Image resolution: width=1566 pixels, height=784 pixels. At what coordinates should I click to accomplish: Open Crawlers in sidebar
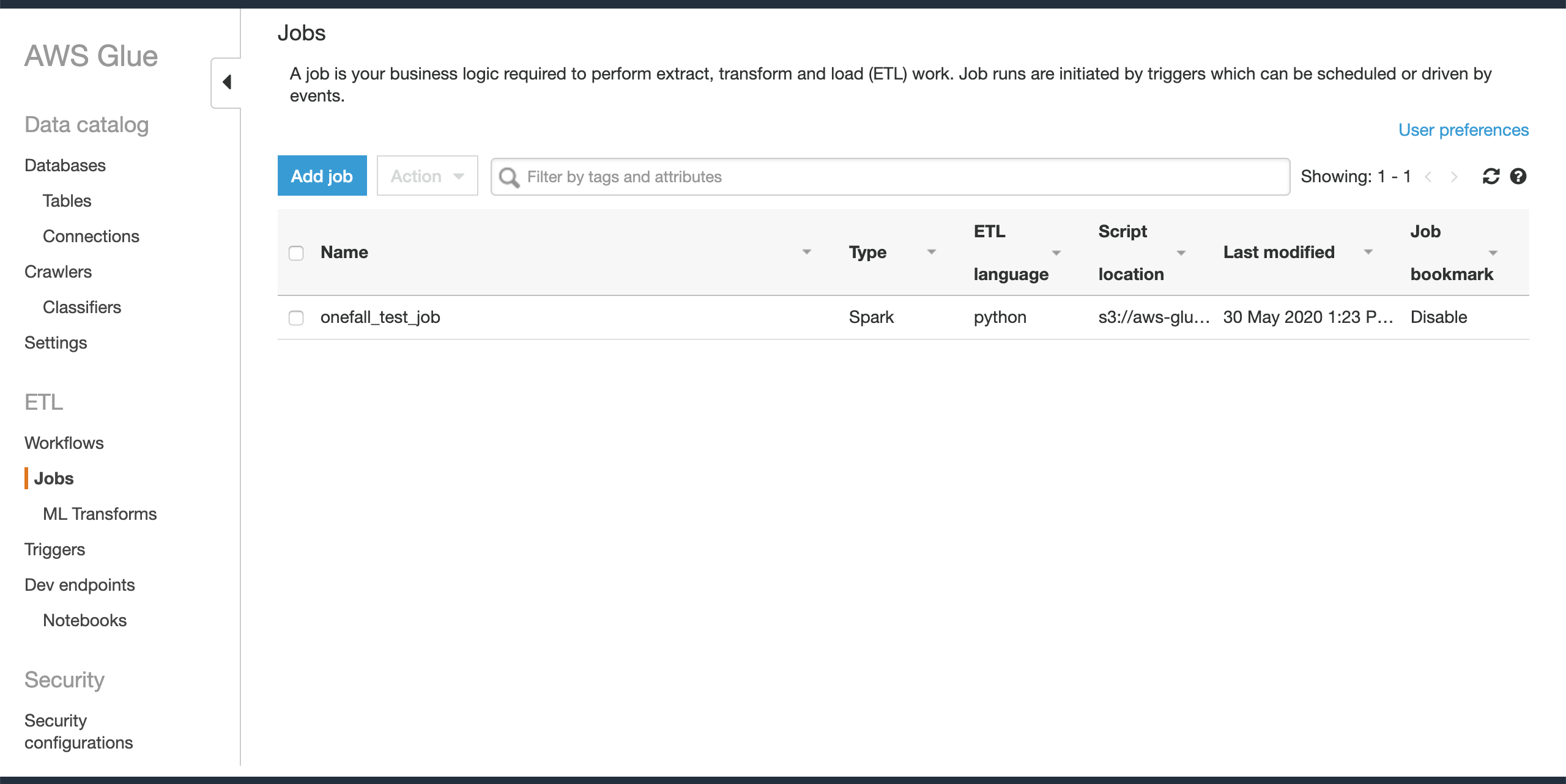click(58, 272)
